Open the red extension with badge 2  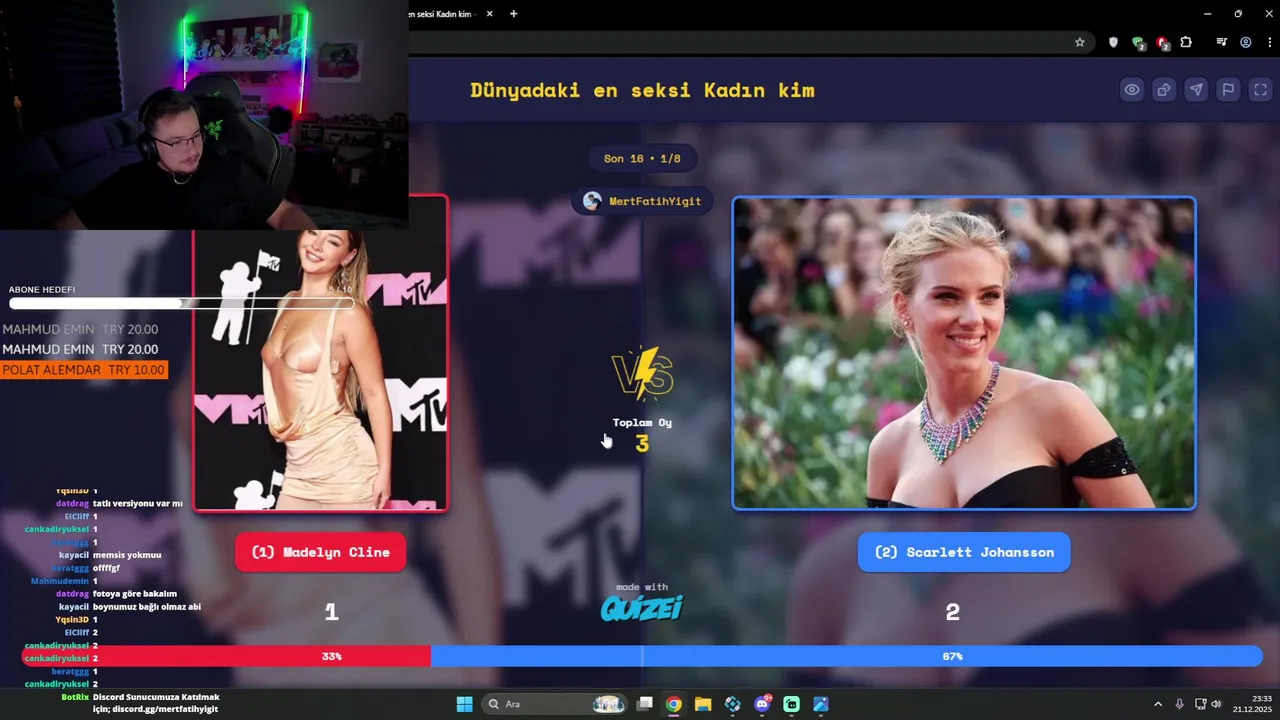[x=1162, y=43]
